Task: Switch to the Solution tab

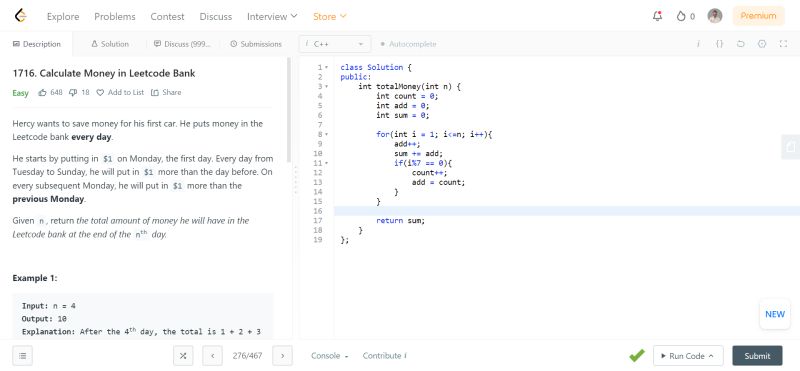Action: 110,44
